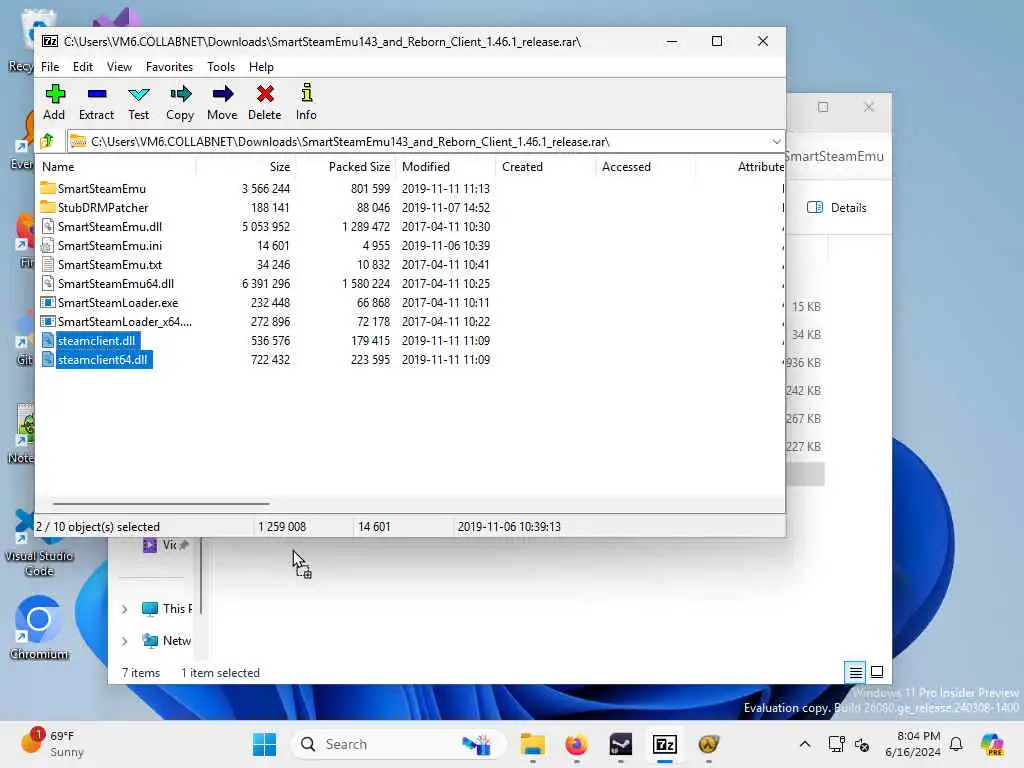Open Chromium desktop shortcut
Viewport: 1024px width, 768px height.
39,628
